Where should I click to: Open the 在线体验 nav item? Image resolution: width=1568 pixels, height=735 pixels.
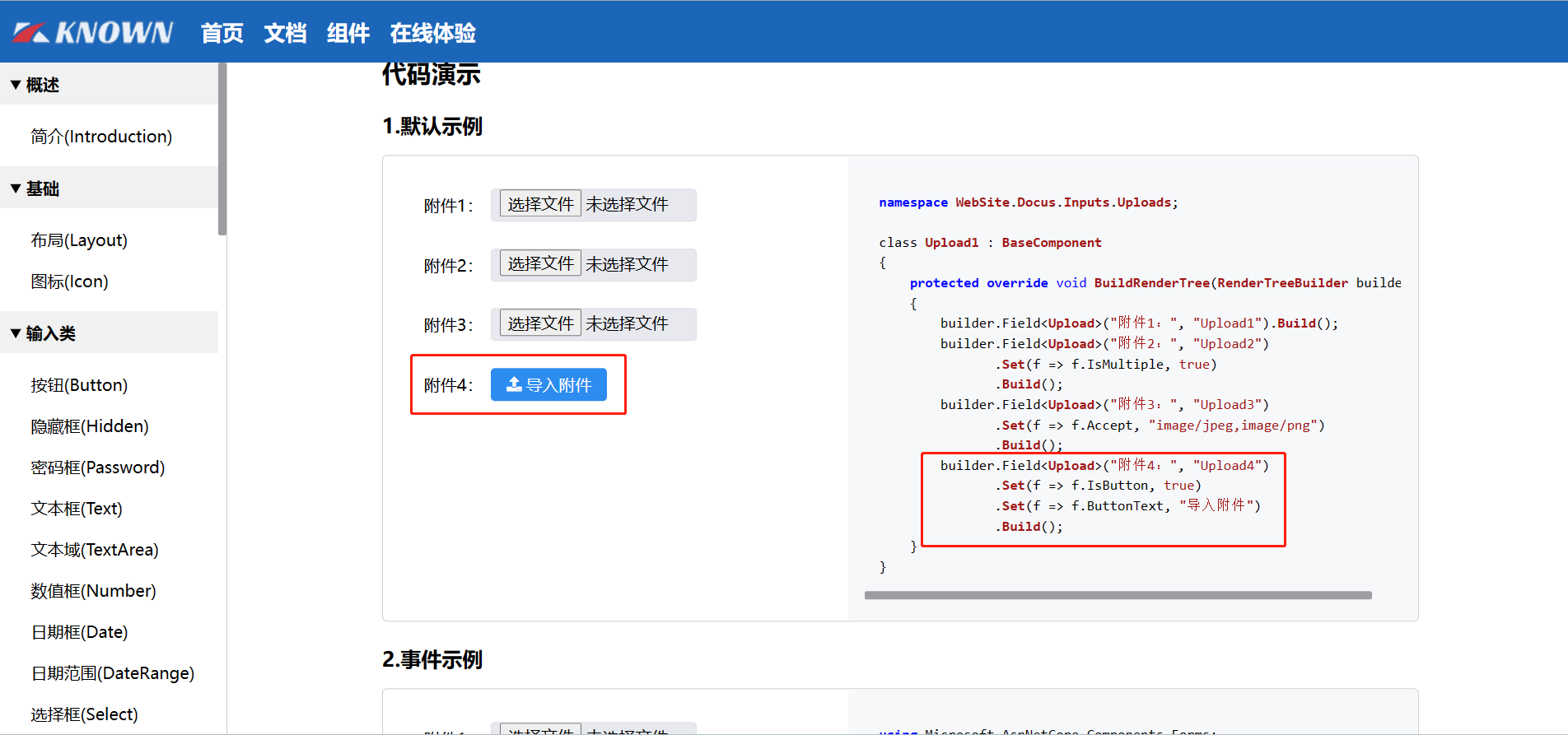[x=432, y=33]
